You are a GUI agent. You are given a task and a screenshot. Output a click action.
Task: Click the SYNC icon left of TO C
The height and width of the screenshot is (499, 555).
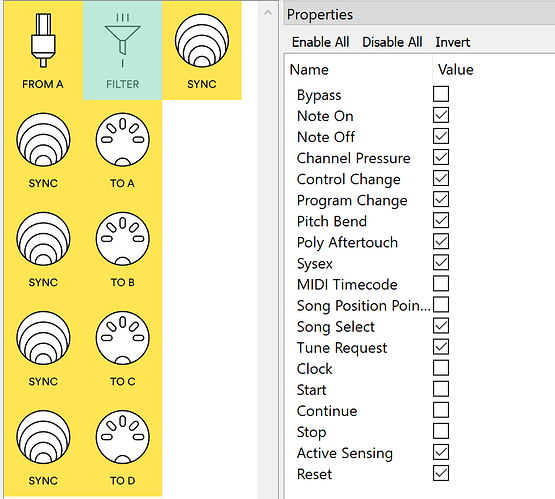point(43,338)
